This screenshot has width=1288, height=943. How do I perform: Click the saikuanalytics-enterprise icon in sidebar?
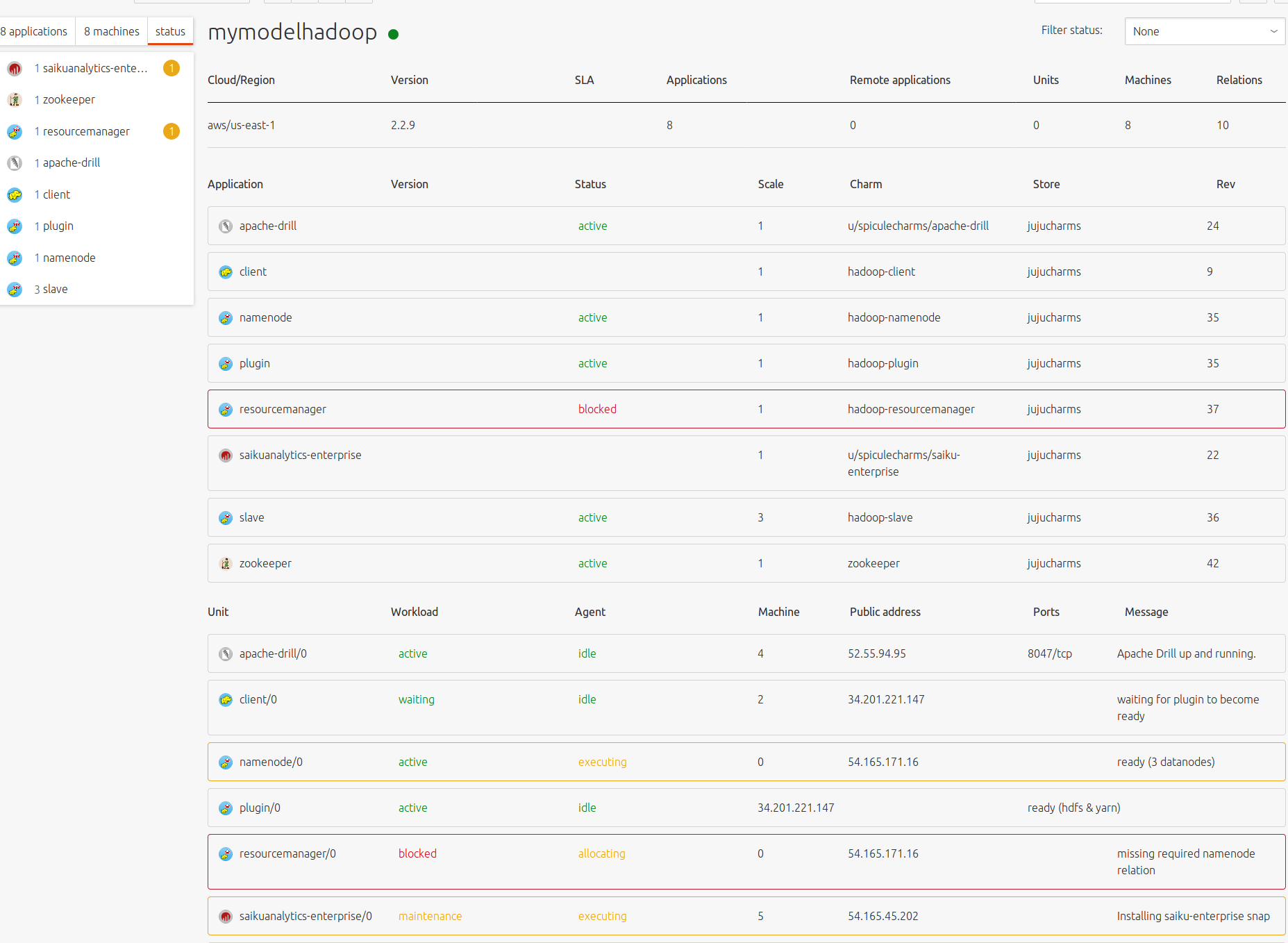click(x=15, y=69)
